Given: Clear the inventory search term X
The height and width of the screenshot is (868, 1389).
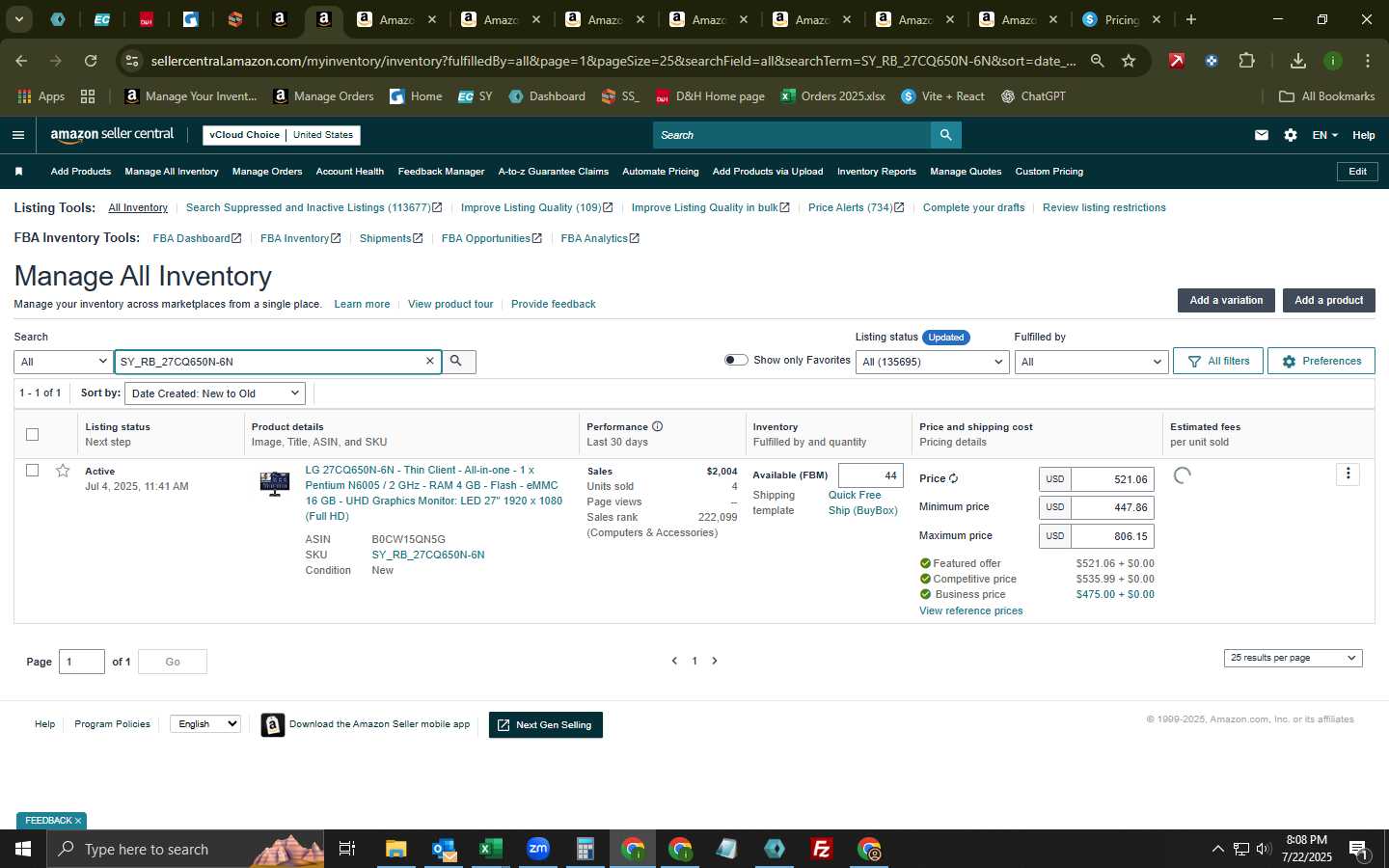Looking at the screenshot, I should [x=430, y=361].
